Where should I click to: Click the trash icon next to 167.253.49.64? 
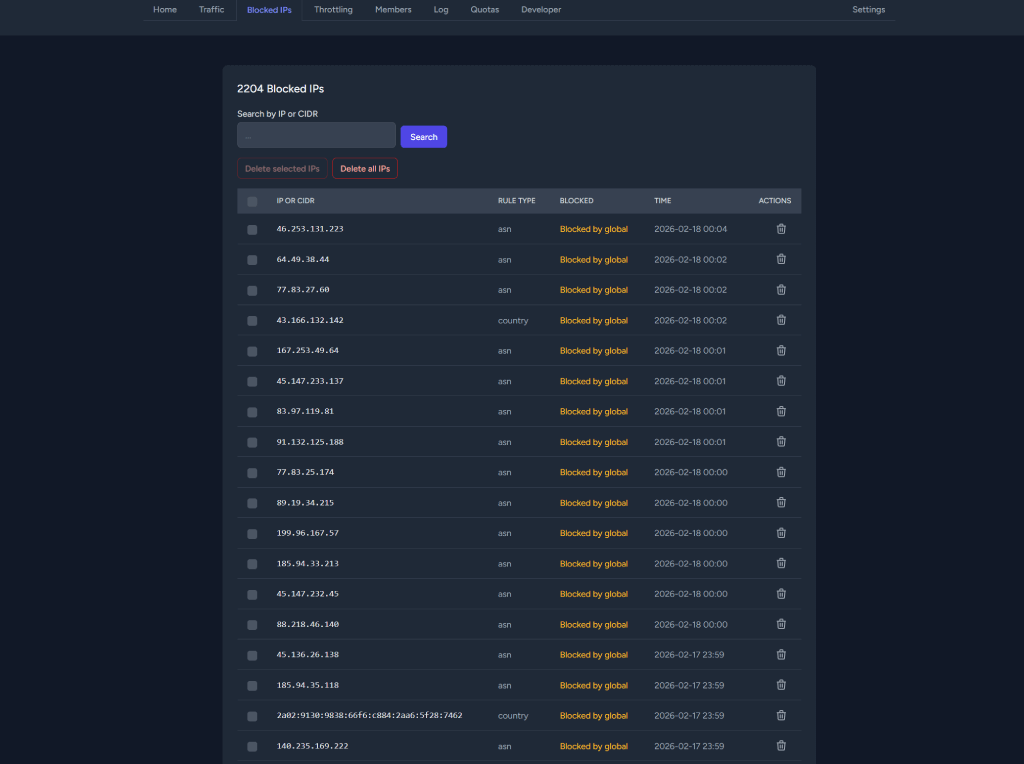[781, 351]
